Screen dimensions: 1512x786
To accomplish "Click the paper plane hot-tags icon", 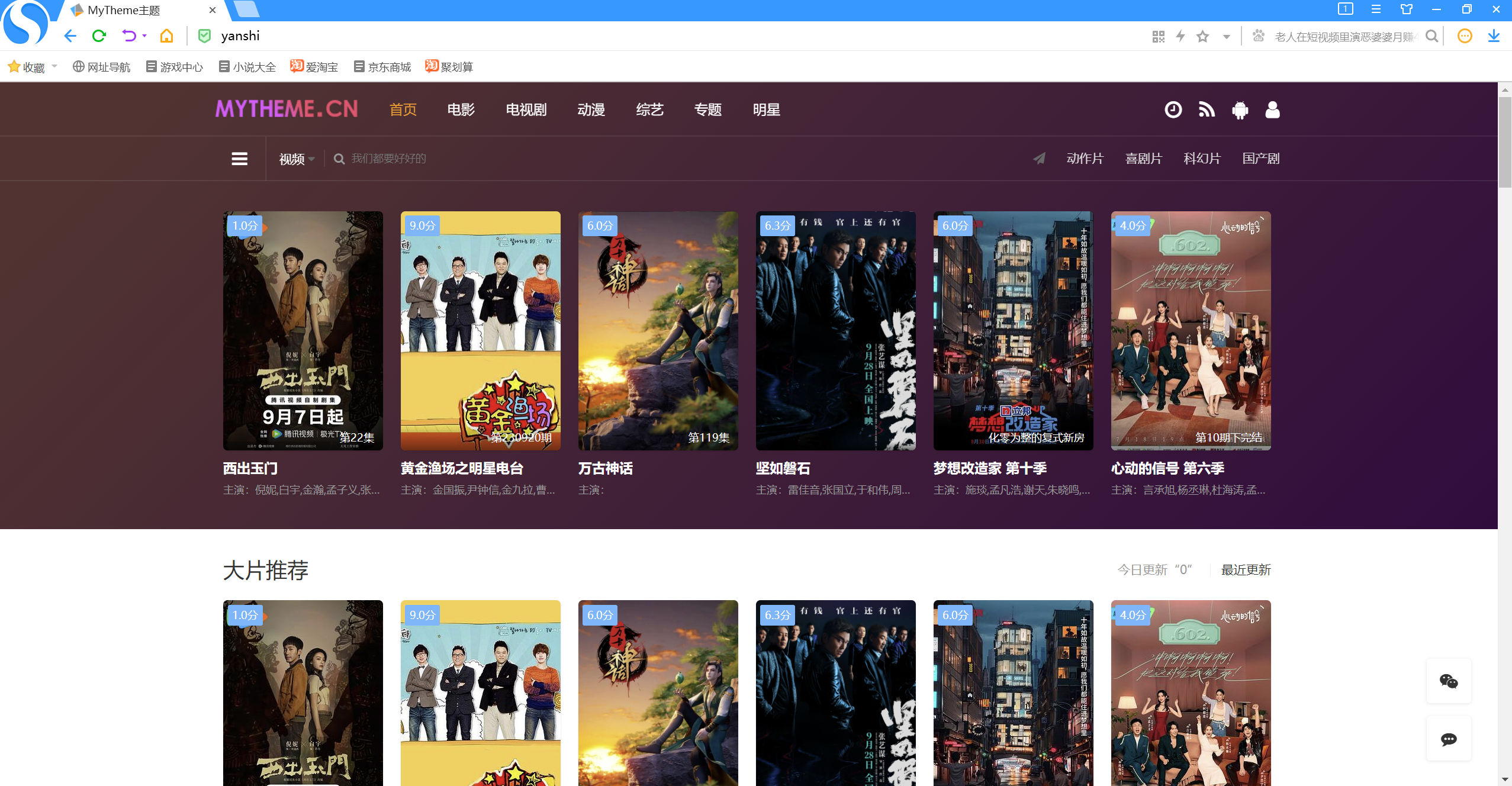I will point(1039,158).
